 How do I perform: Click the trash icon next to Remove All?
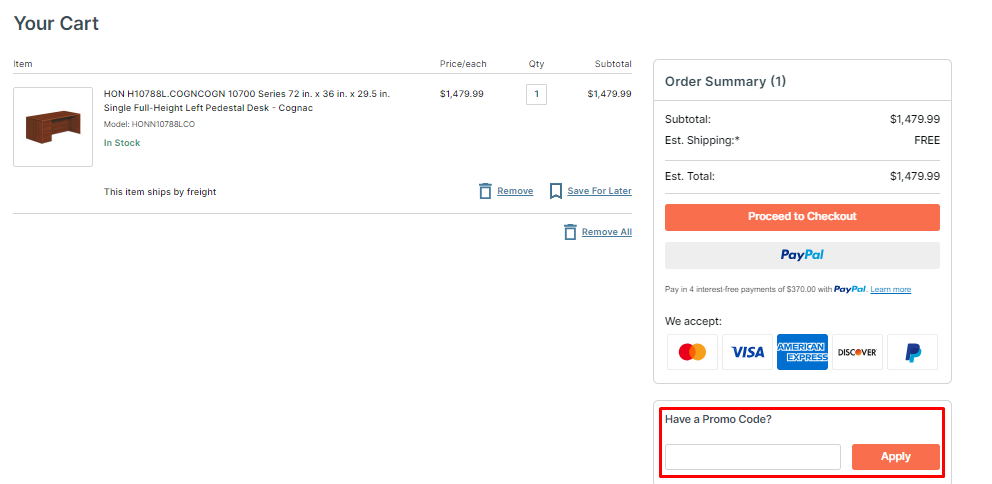click(x=570, y=232)
